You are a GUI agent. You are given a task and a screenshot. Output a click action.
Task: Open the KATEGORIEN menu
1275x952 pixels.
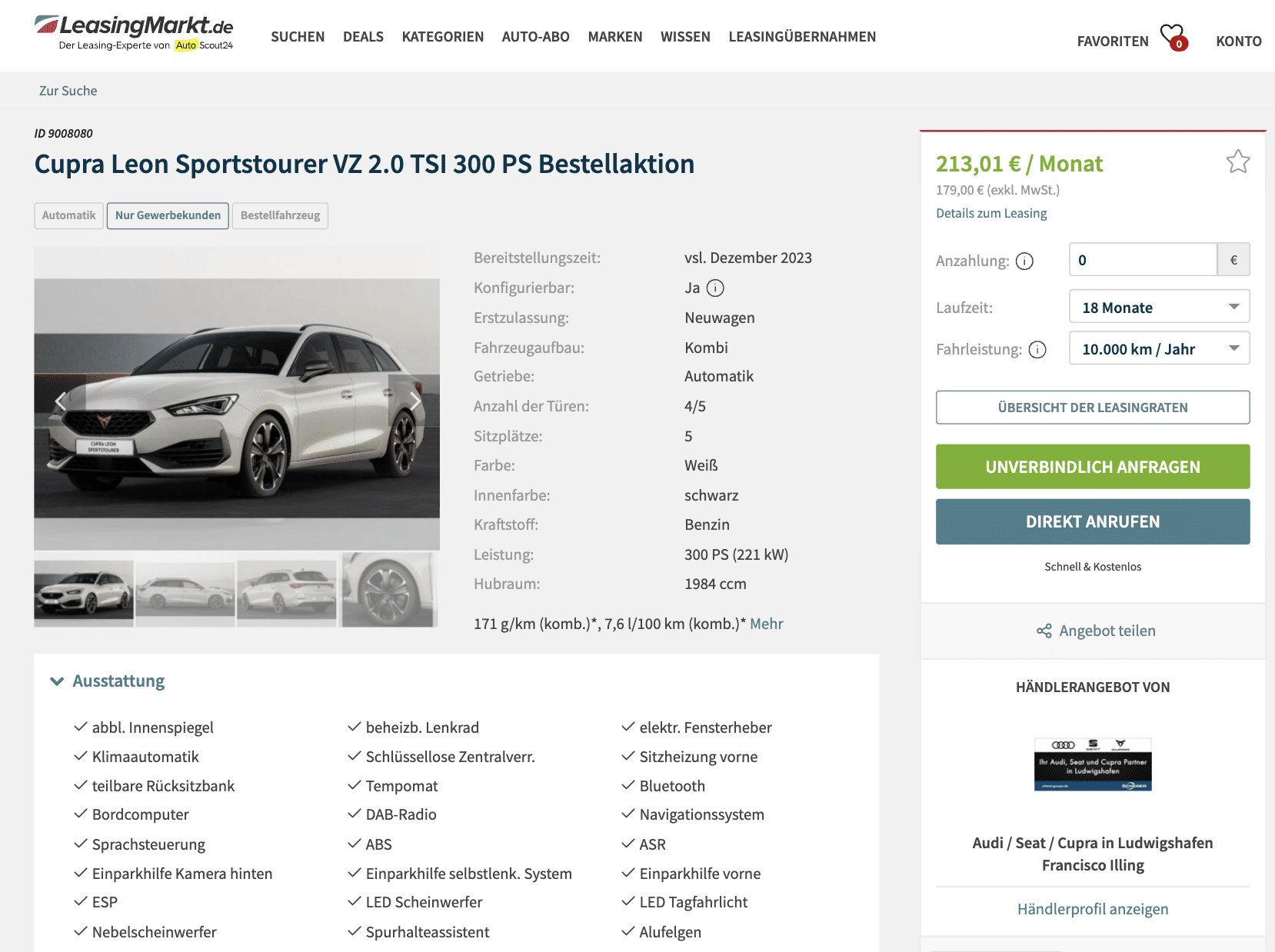(443, 37)
